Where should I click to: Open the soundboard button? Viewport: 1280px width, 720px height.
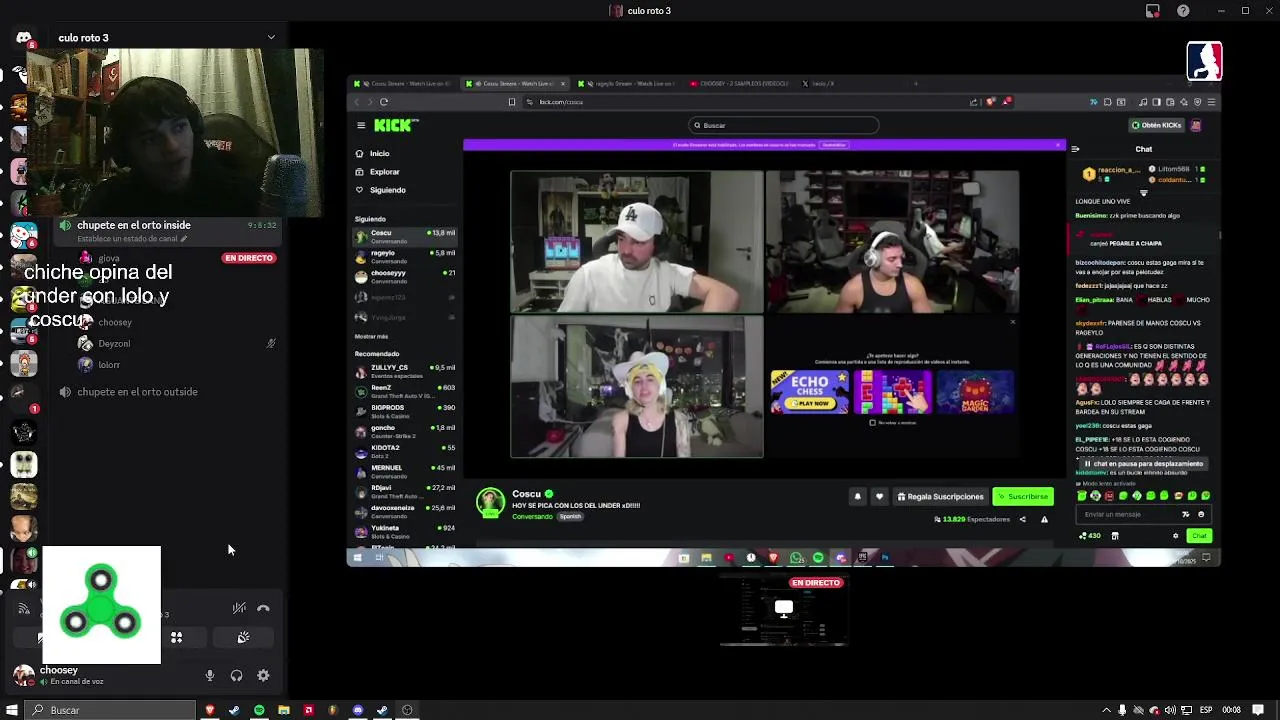243,637
